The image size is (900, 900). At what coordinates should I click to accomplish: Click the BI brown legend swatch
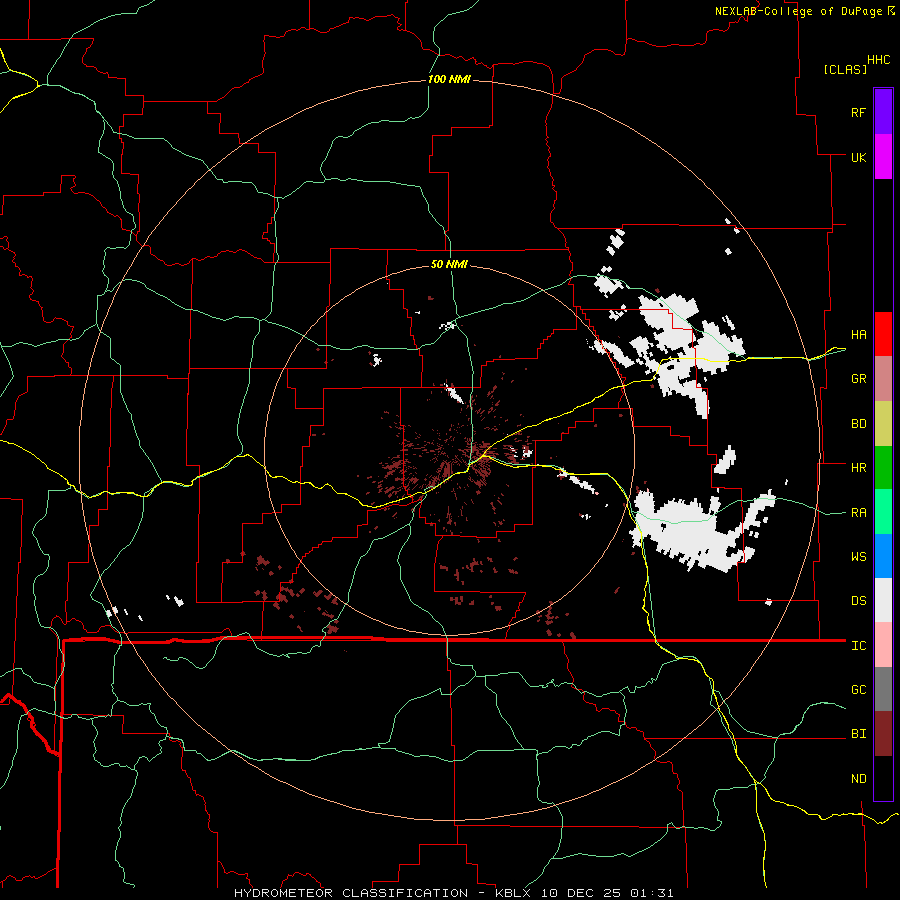(883, 734)
